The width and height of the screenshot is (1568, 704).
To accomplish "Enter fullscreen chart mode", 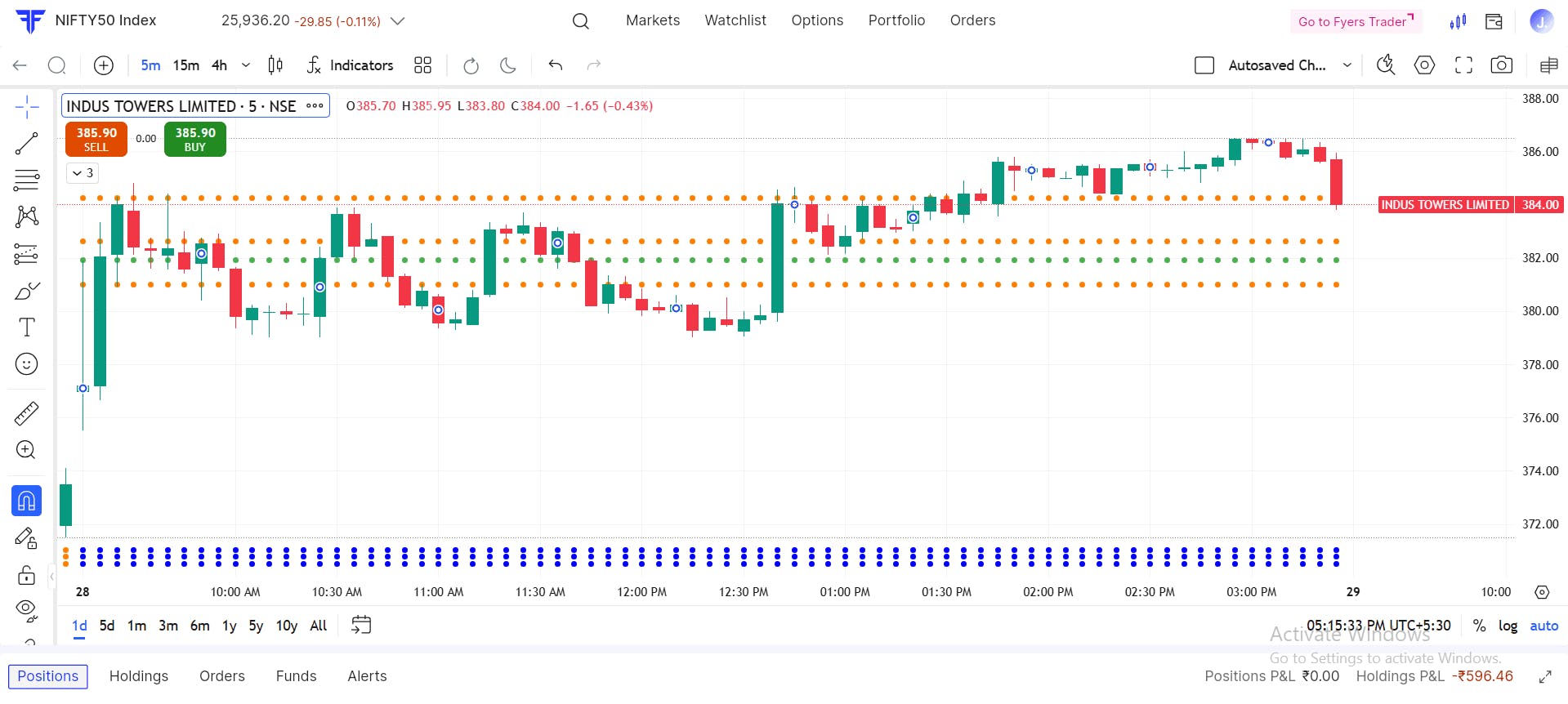I will (1463, 65).
